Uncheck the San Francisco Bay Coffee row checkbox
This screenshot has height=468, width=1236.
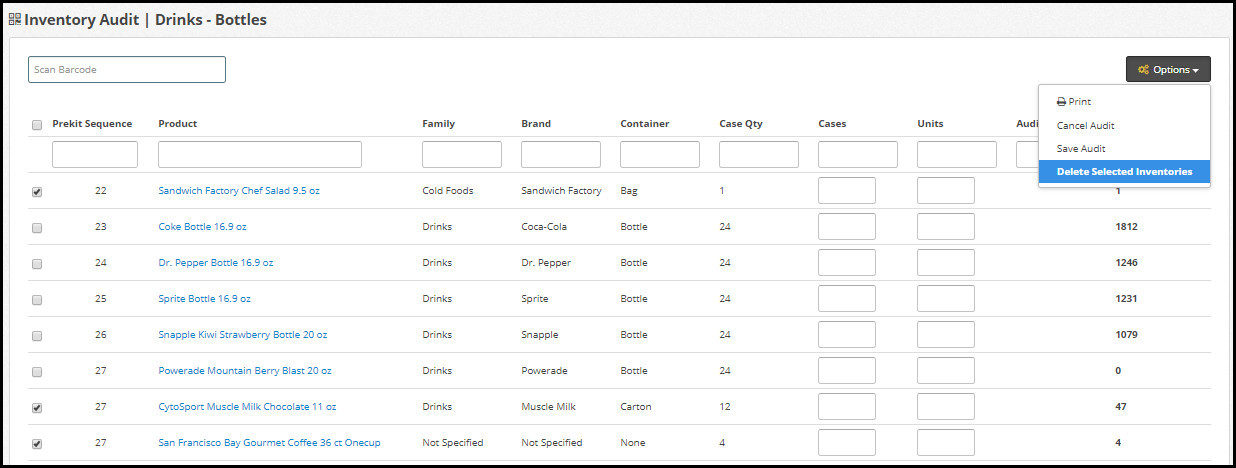37,444
